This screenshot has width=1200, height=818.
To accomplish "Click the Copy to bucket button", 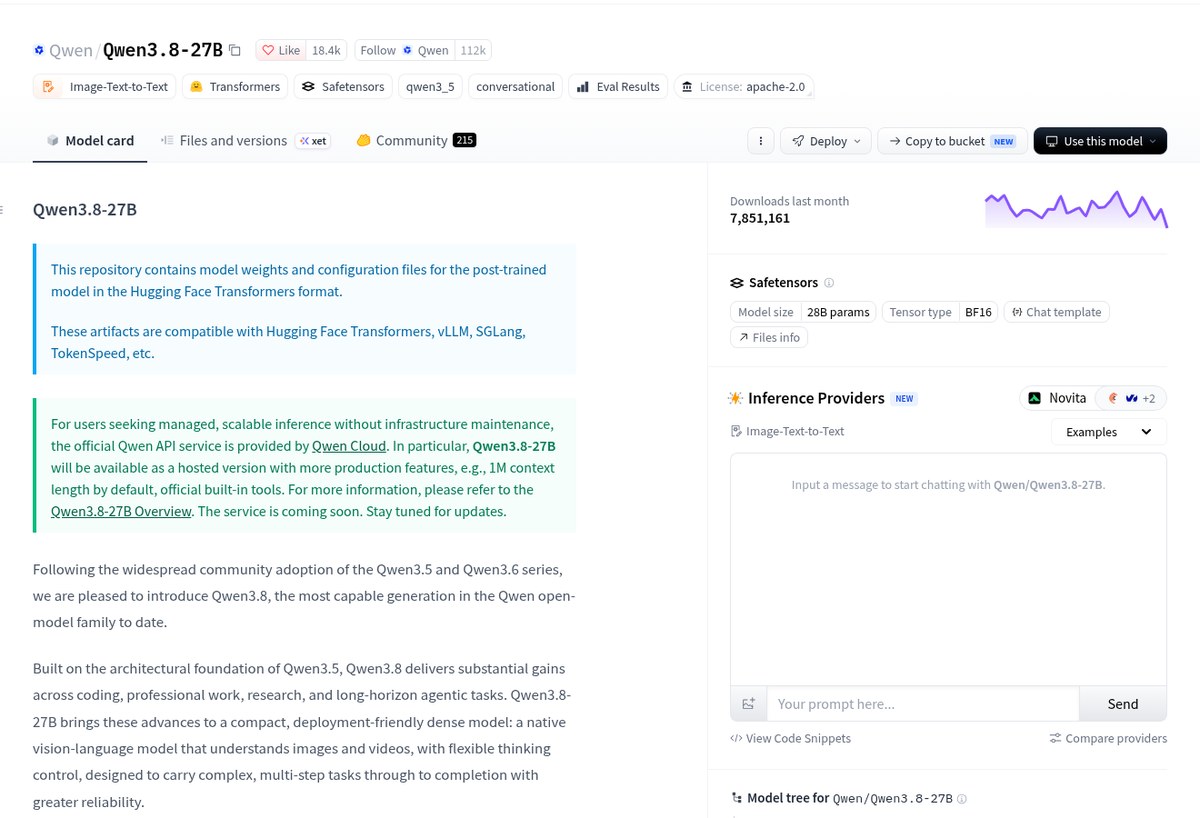I will click(952, 141).
